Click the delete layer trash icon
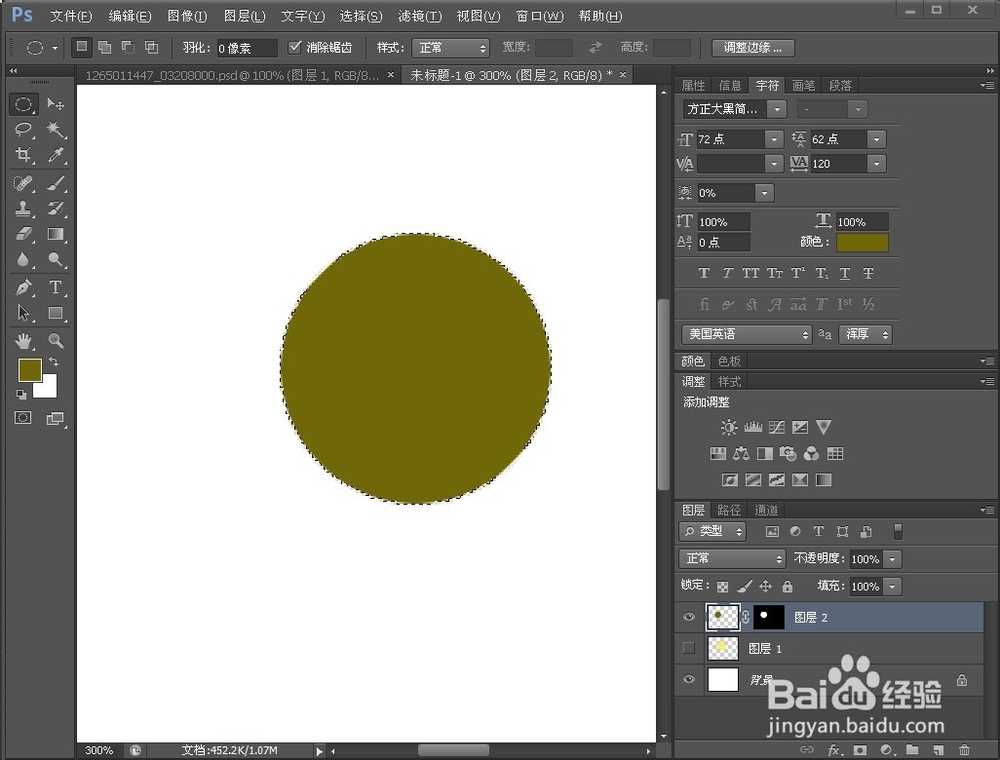Image resolution: width=1000 pixels, height=760 pixels. click(964, 750)
